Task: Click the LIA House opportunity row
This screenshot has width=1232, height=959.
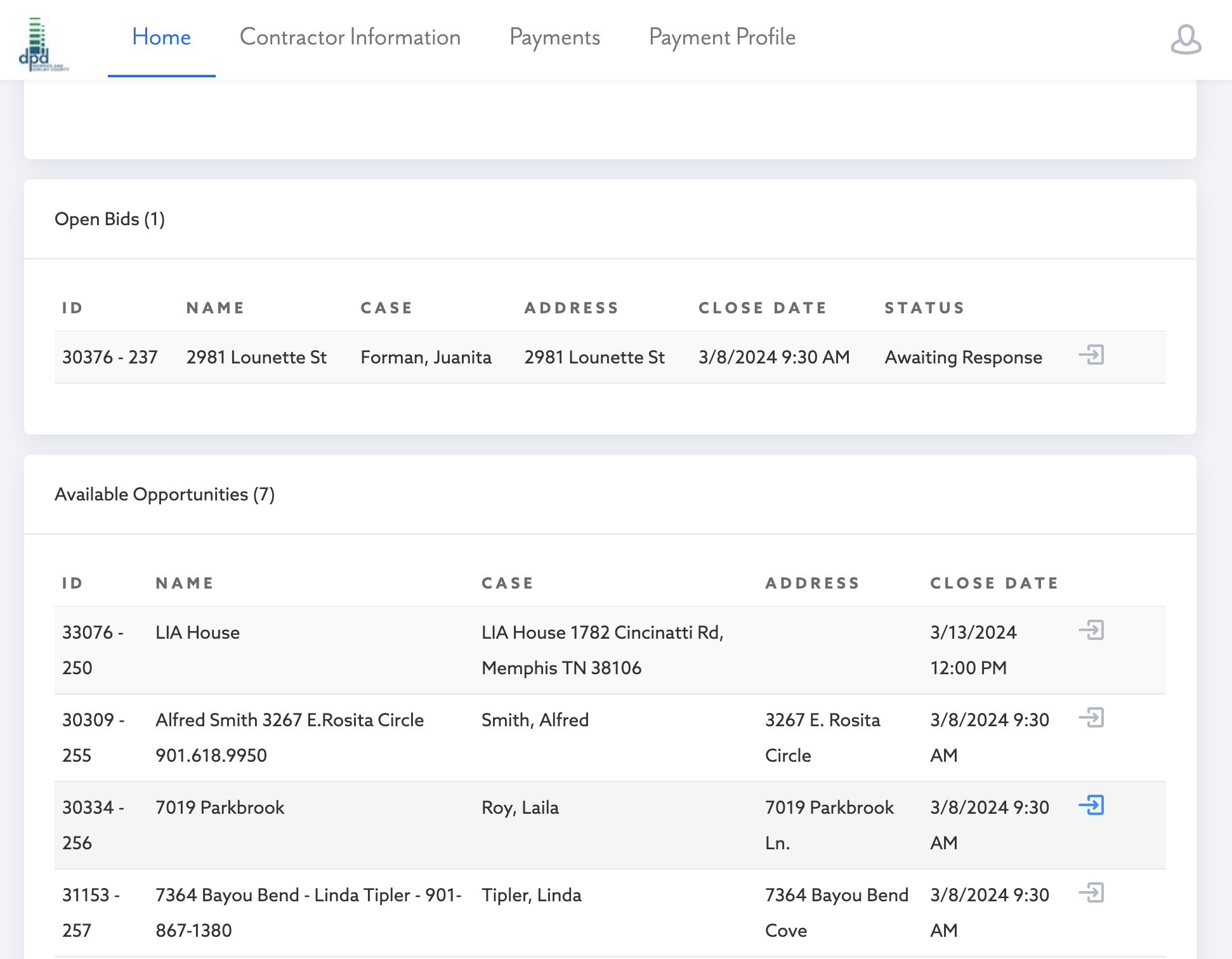Action: pyautogui.click(x=197, y=633)
